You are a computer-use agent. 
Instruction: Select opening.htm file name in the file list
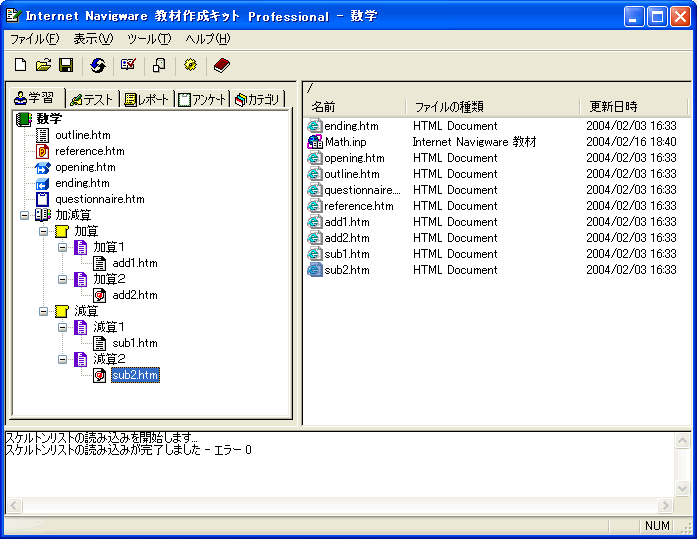354,158
